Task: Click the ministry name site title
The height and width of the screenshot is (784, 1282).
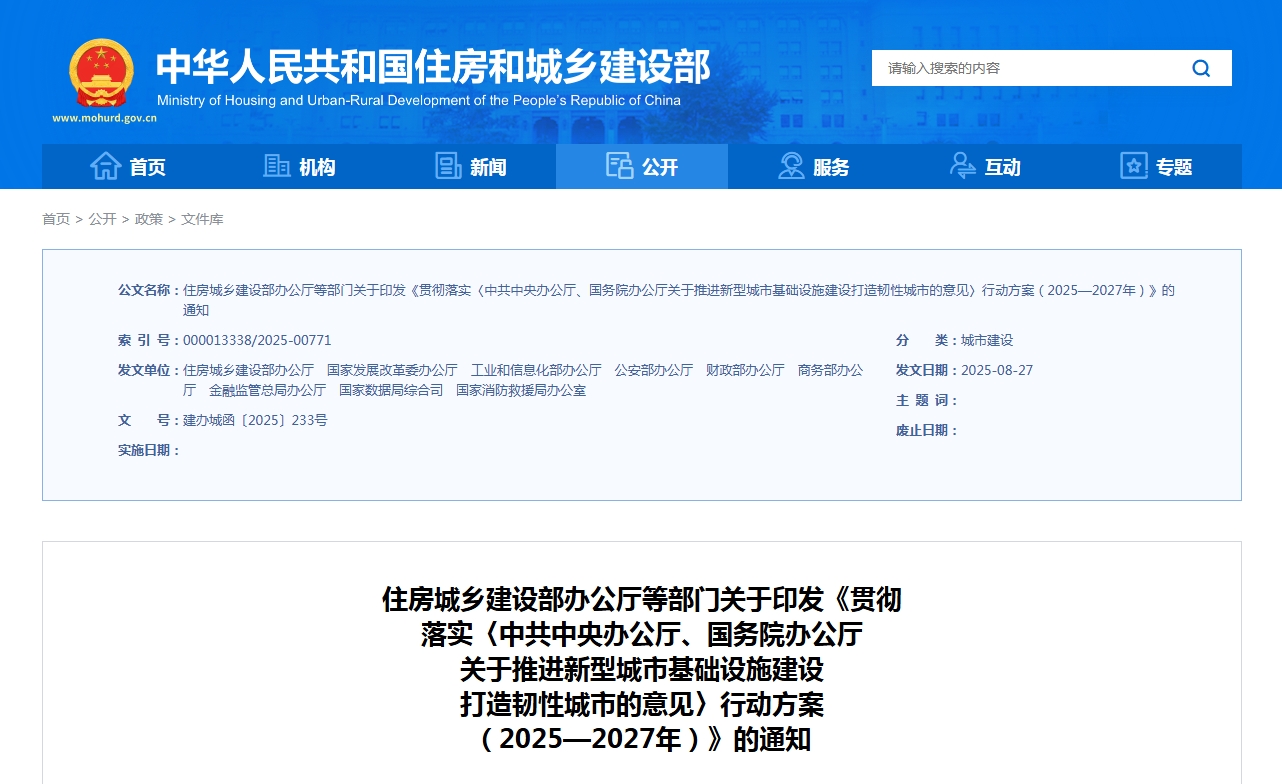Action: click(x=432, y=67)
